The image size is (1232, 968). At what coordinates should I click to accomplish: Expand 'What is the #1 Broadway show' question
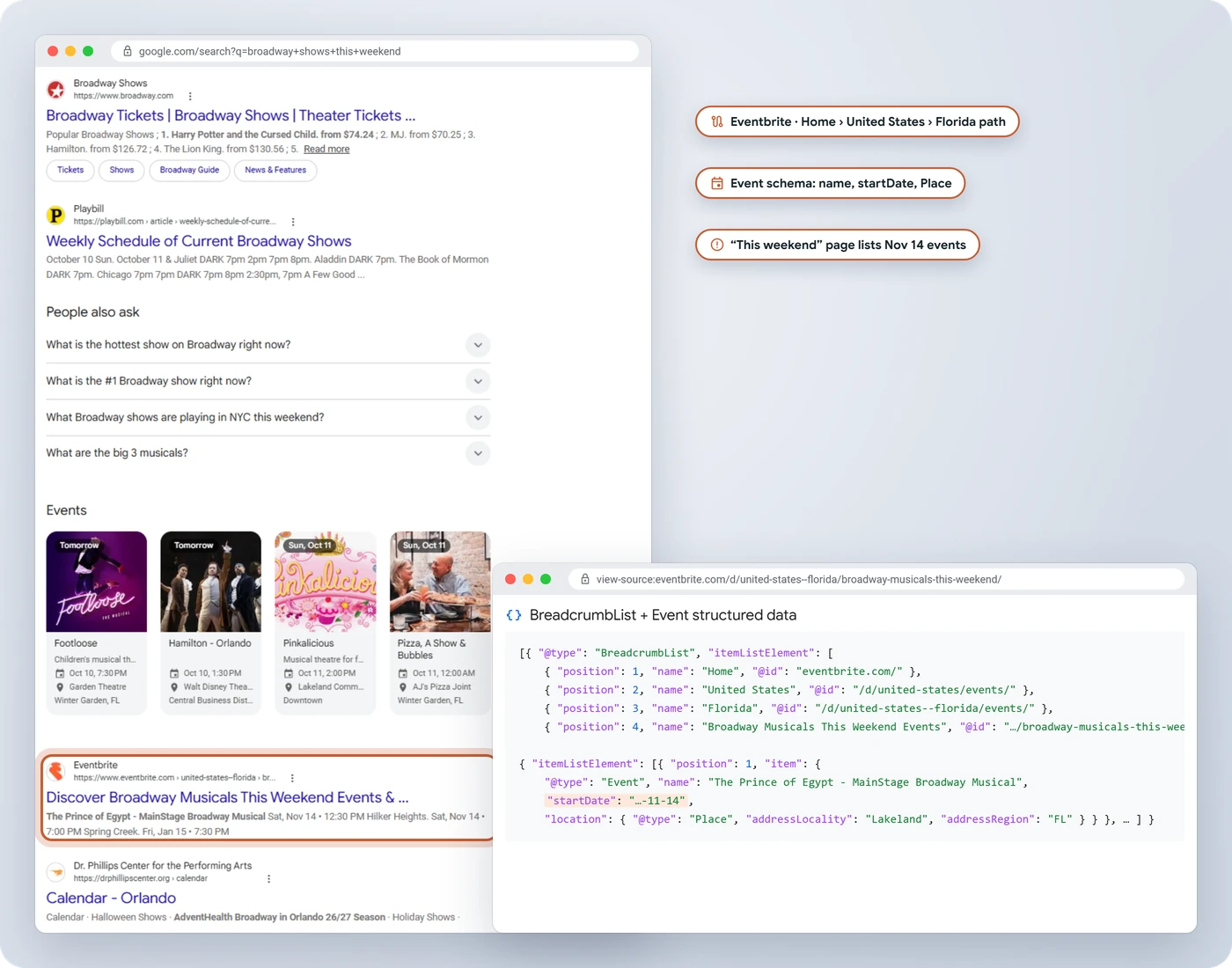coord(478,381)
